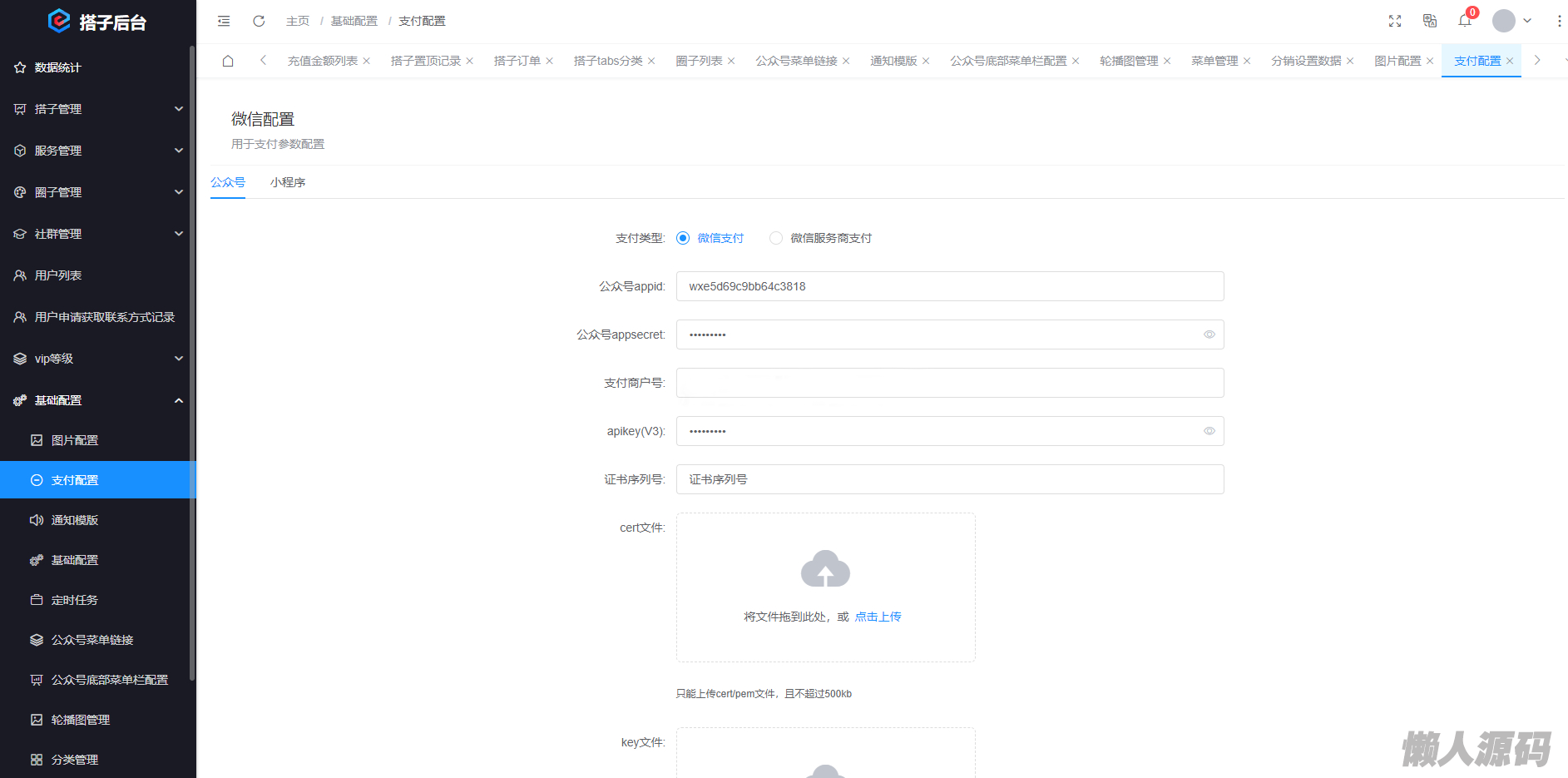The width and height of the screenshot is (1568, 778).
Task: Open 通知模版 in the sidebar
Action: pyautogui.click(x=75, y=520)
